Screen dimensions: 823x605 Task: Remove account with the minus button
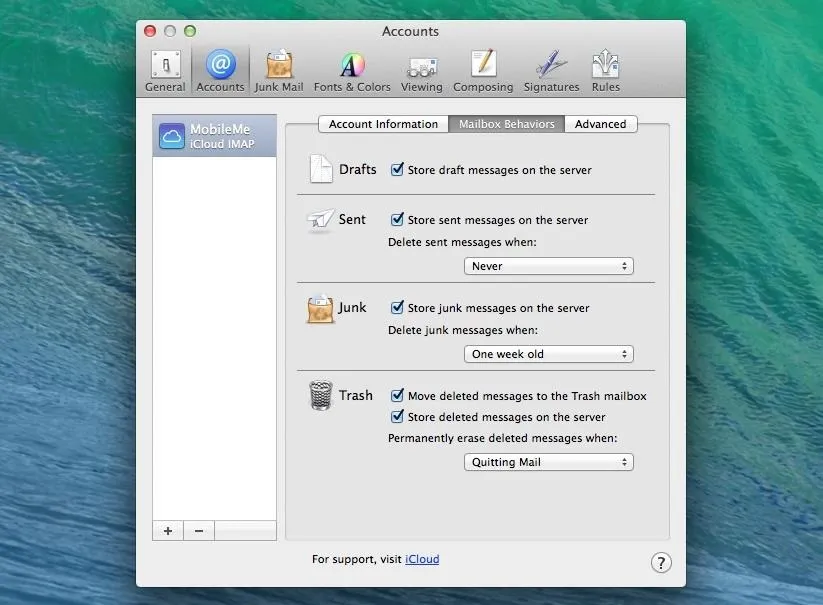pyautogui.click(x=199, y=530)
